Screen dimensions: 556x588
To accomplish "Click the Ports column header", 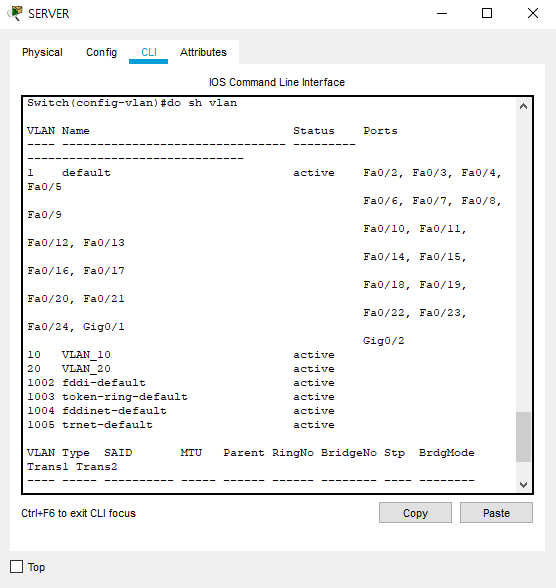I will [380, 131].
